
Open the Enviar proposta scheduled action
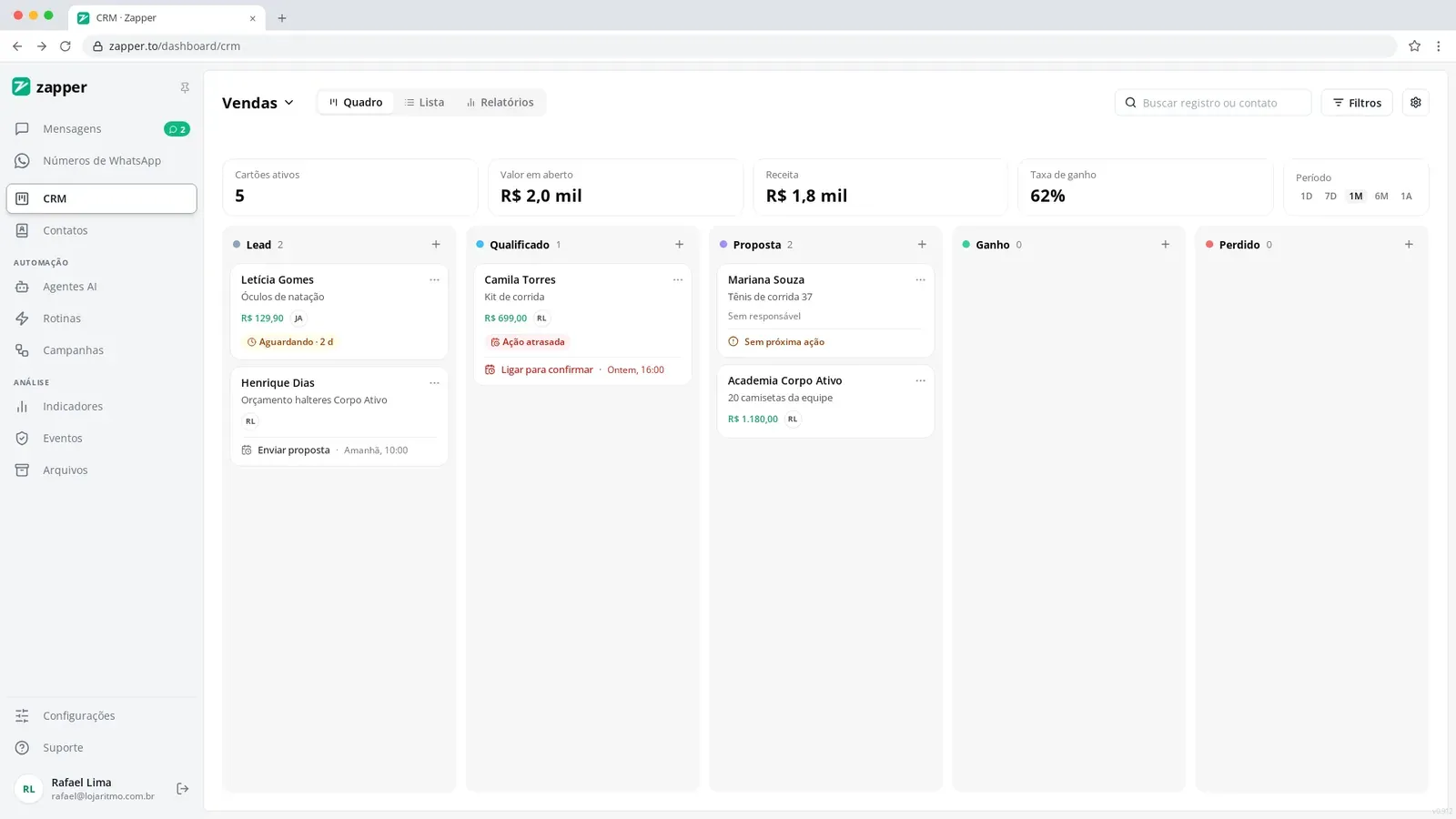325,450
